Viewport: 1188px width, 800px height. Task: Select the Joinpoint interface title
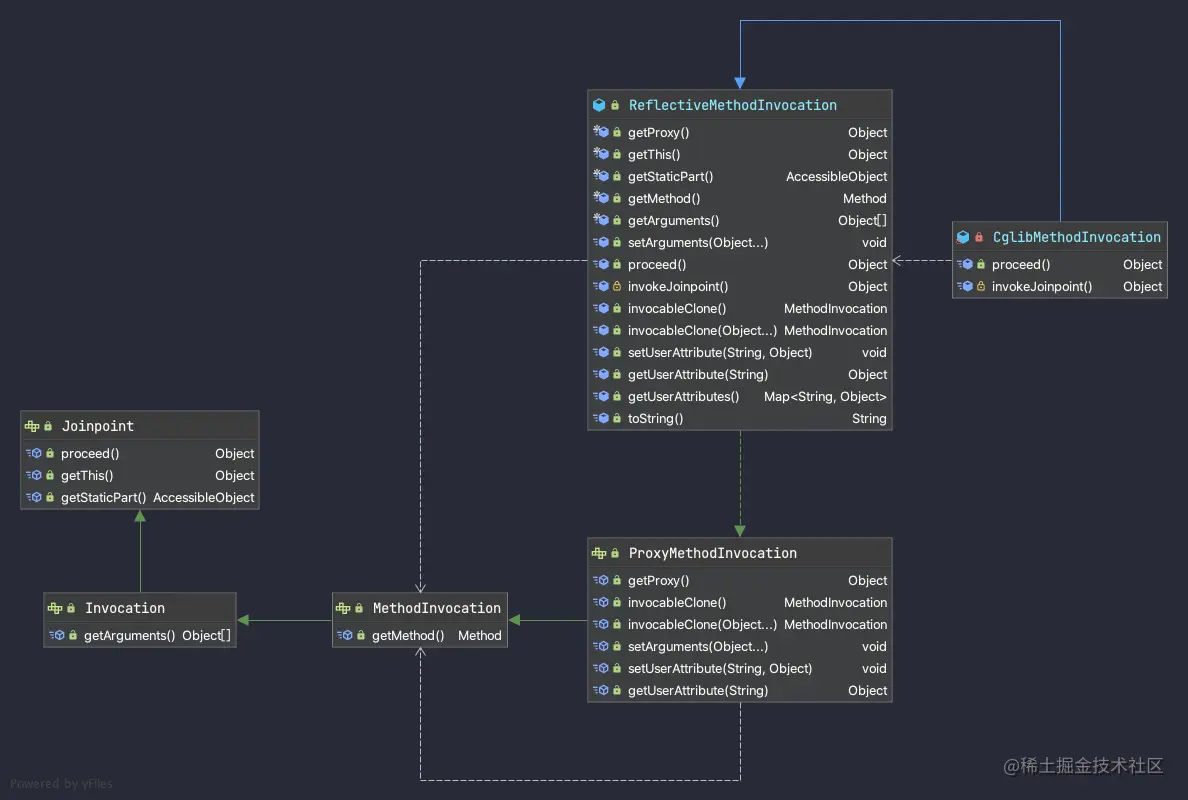98,427
